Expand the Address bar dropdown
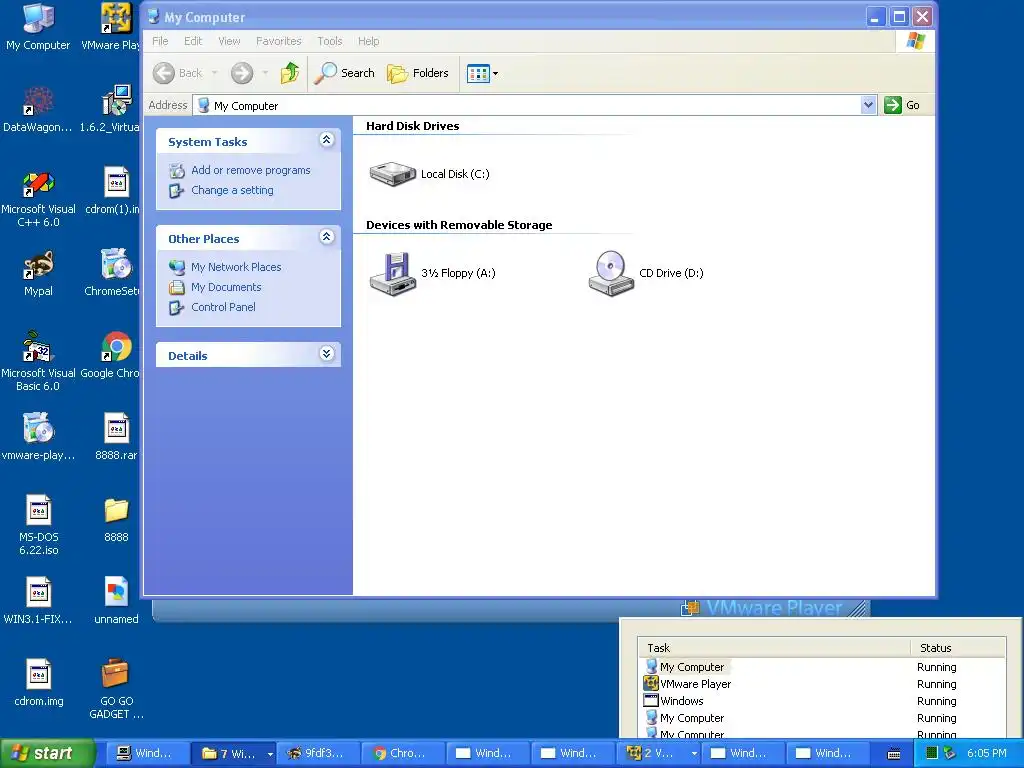The width and height of the screenshot is (1024, 768). (x=868, y=105)
